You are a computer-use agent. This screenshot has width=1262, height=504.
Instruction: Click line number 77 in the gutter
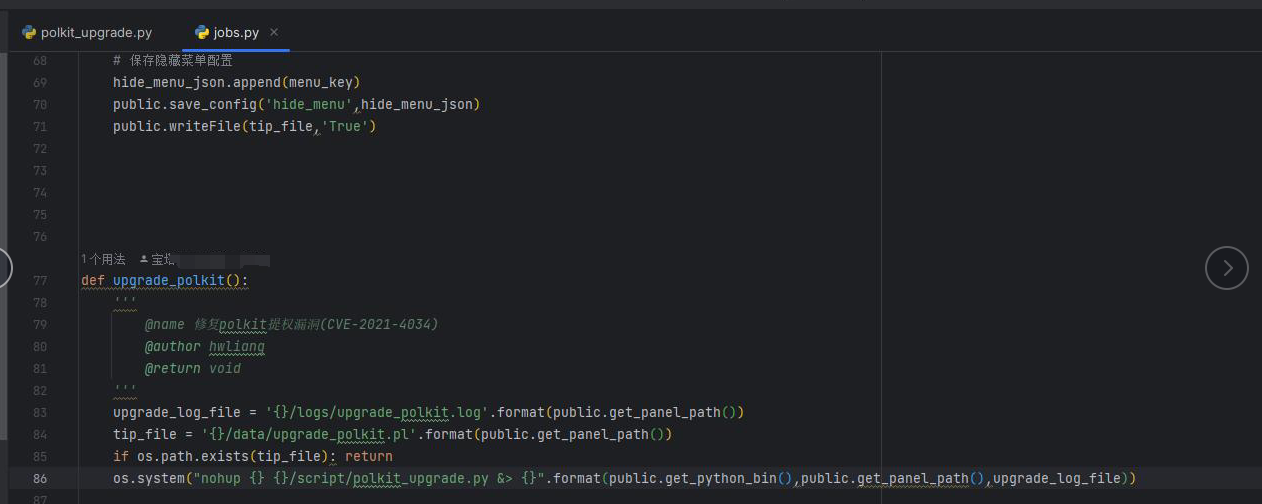[x=40, y=281]
